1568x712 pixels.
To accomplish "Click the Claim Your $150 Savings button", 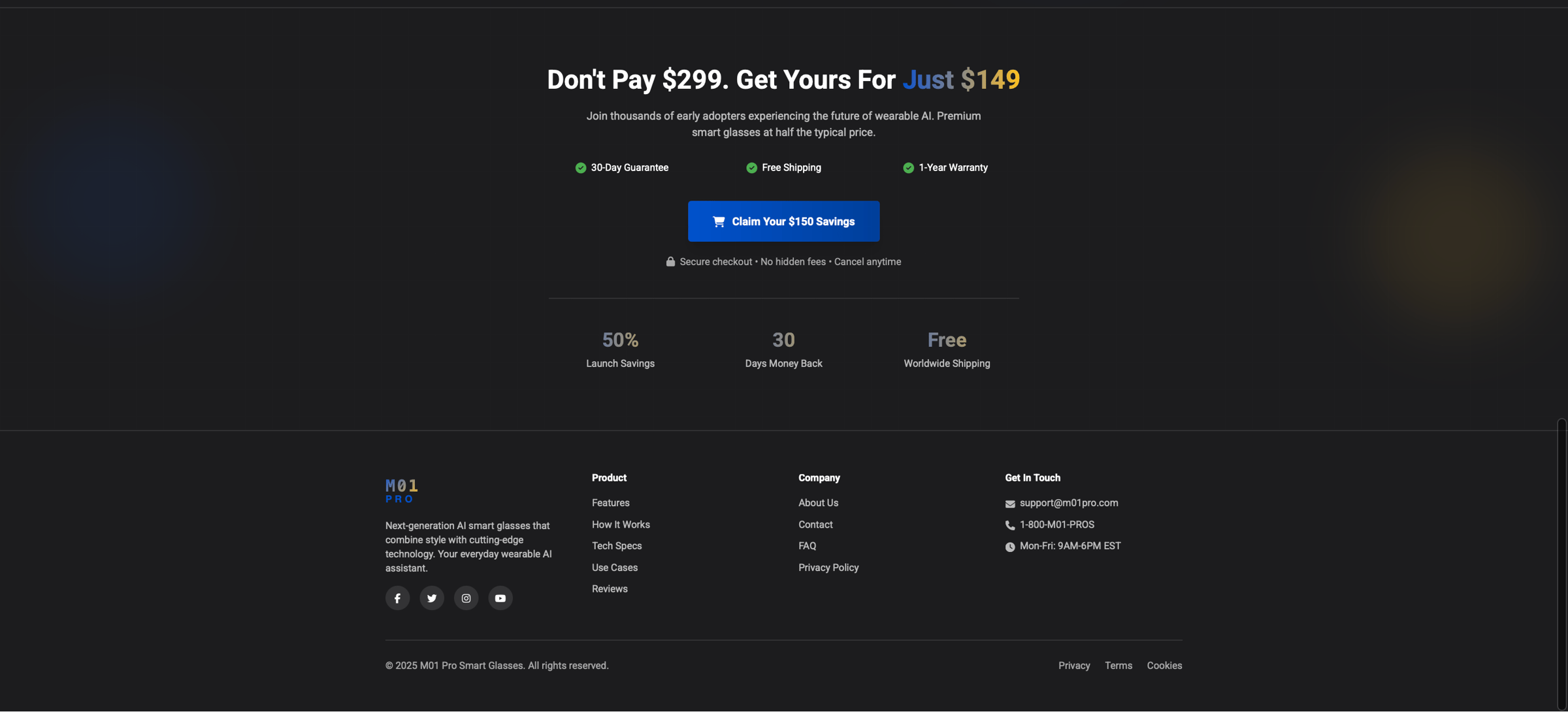I will [783, 221].
